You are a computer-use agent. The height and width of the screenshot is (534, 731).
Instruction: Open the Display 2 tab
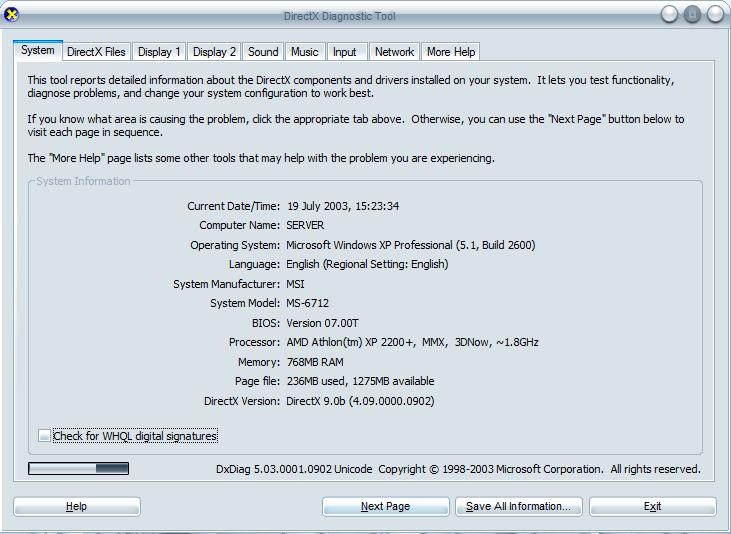pos(214,52)
